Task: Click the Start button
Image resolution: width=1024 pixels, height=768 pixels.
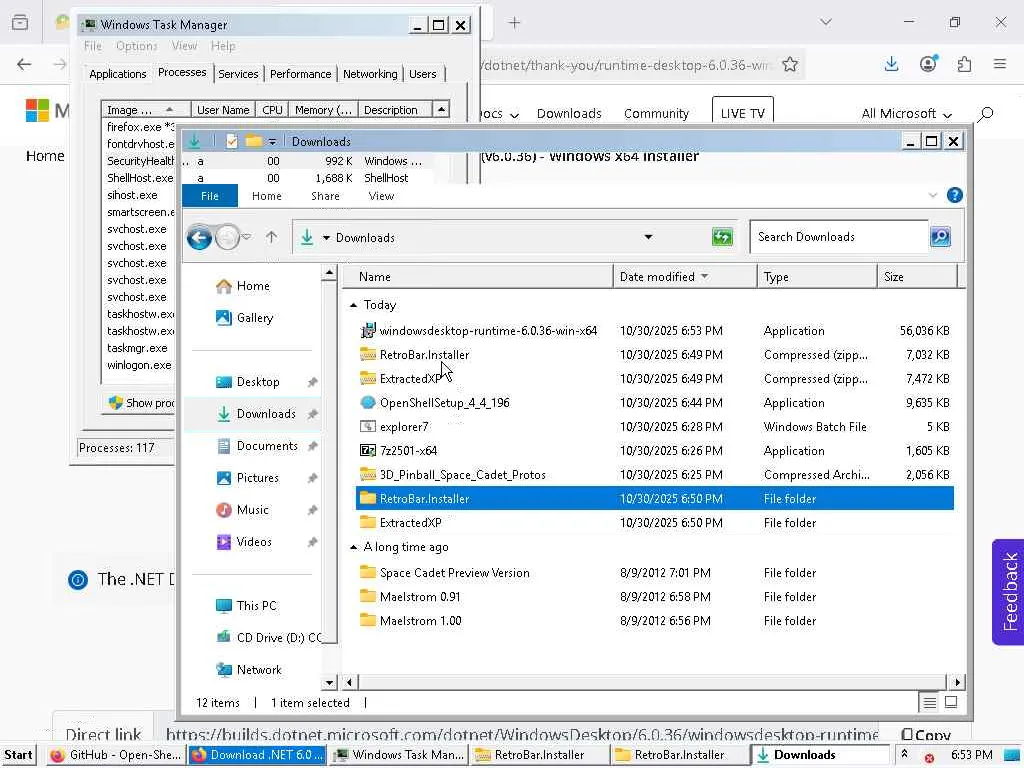Action: (18, 755)
